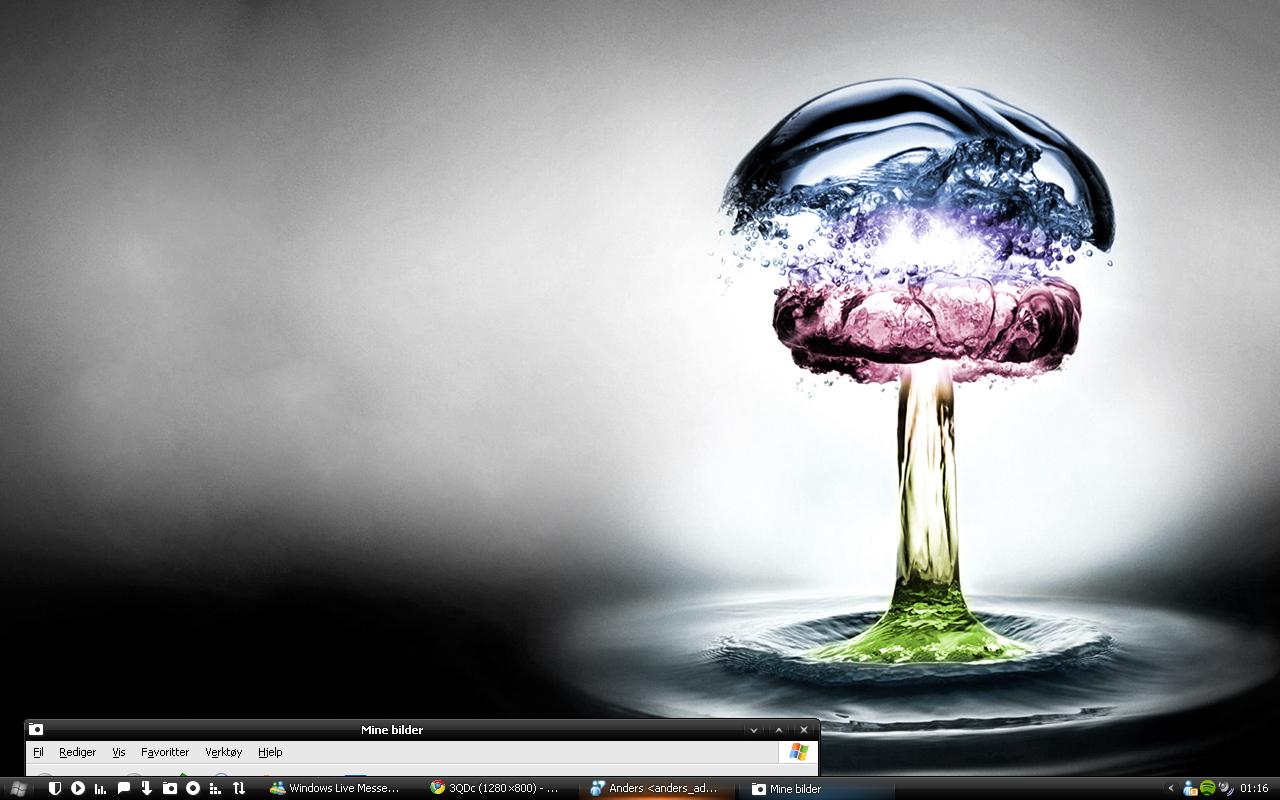Click the camera folder quick launch icon
Viewport: 1280px width, 800px height.
(x=170, y=788)
